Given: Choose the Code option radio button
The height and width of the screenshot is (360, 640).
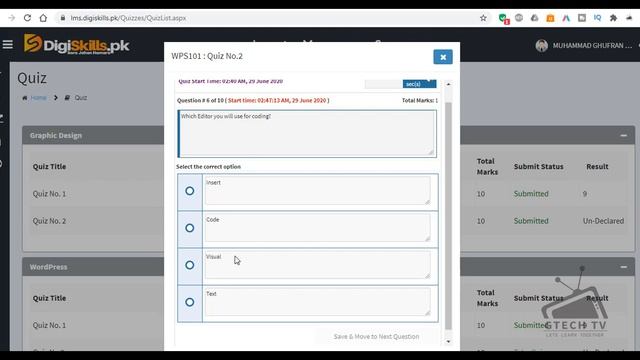Looking at the screenshot, I should [x=189, y=228].
